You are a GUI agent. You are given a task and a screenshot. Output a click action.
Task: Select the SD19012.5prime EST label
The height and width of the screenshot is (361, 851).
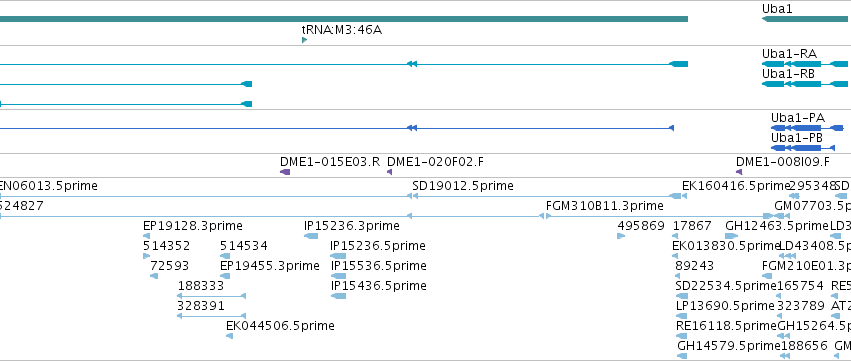(463, 186)
